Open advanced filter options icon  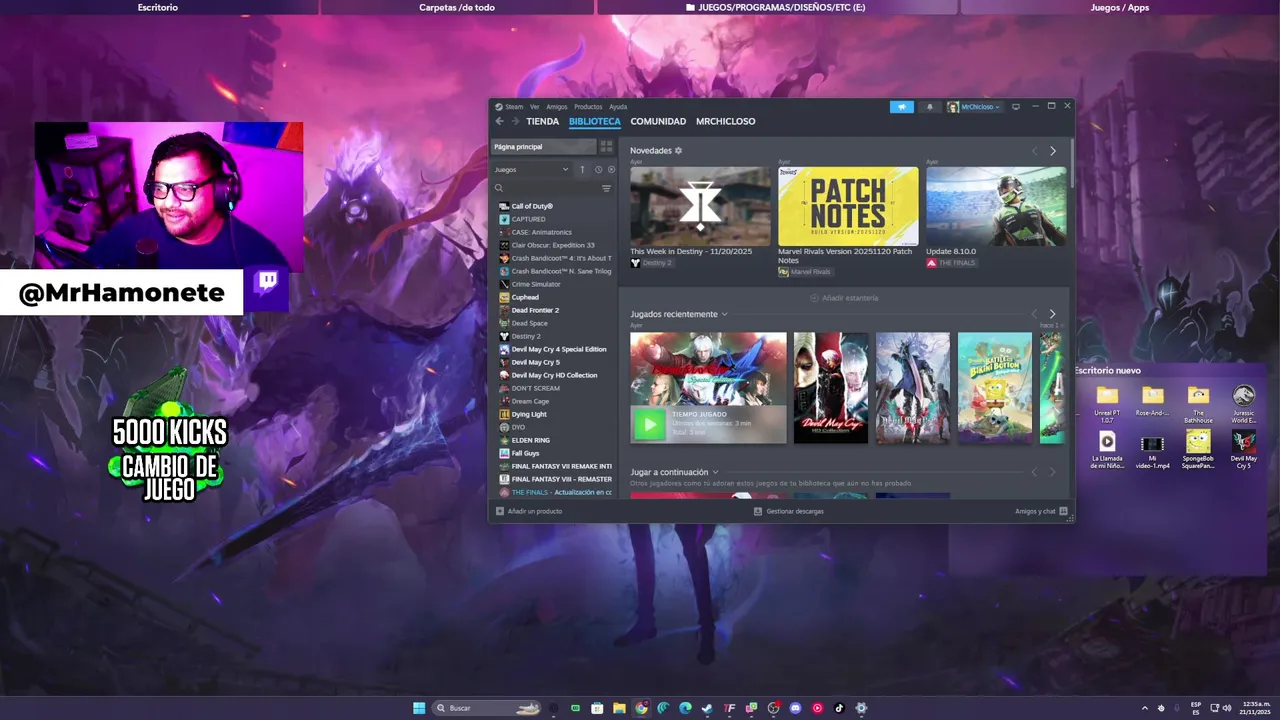[606, 188]
